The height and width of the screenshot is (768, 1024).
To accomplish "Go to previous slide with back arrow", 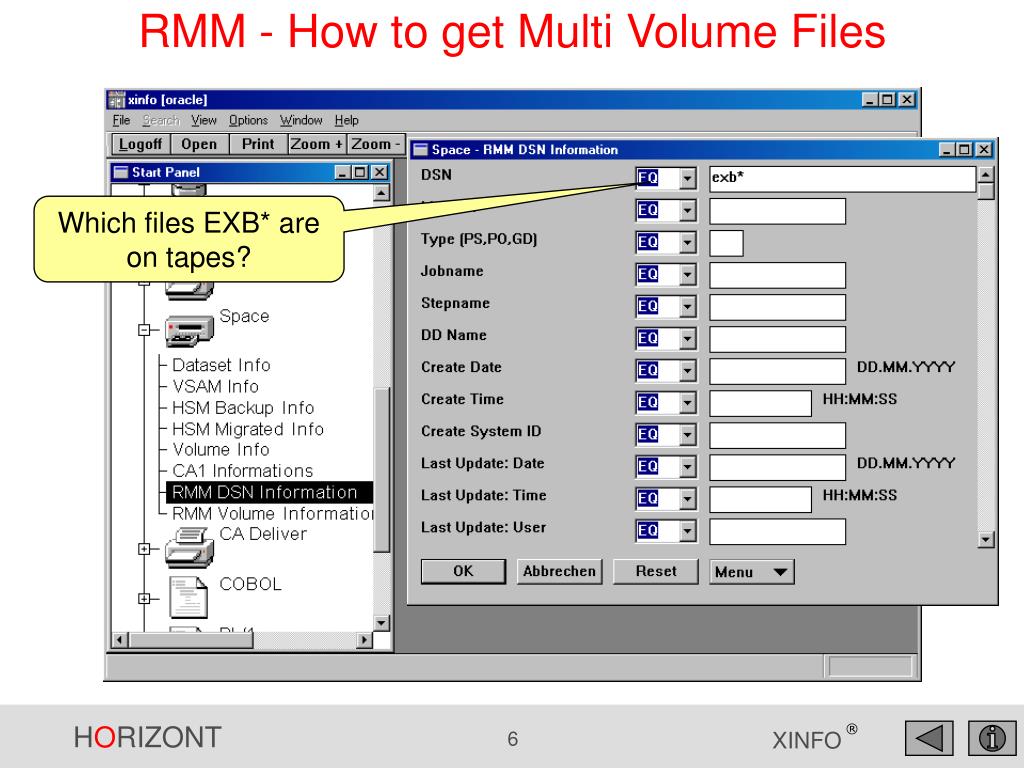I will click(x=929, y=738).
